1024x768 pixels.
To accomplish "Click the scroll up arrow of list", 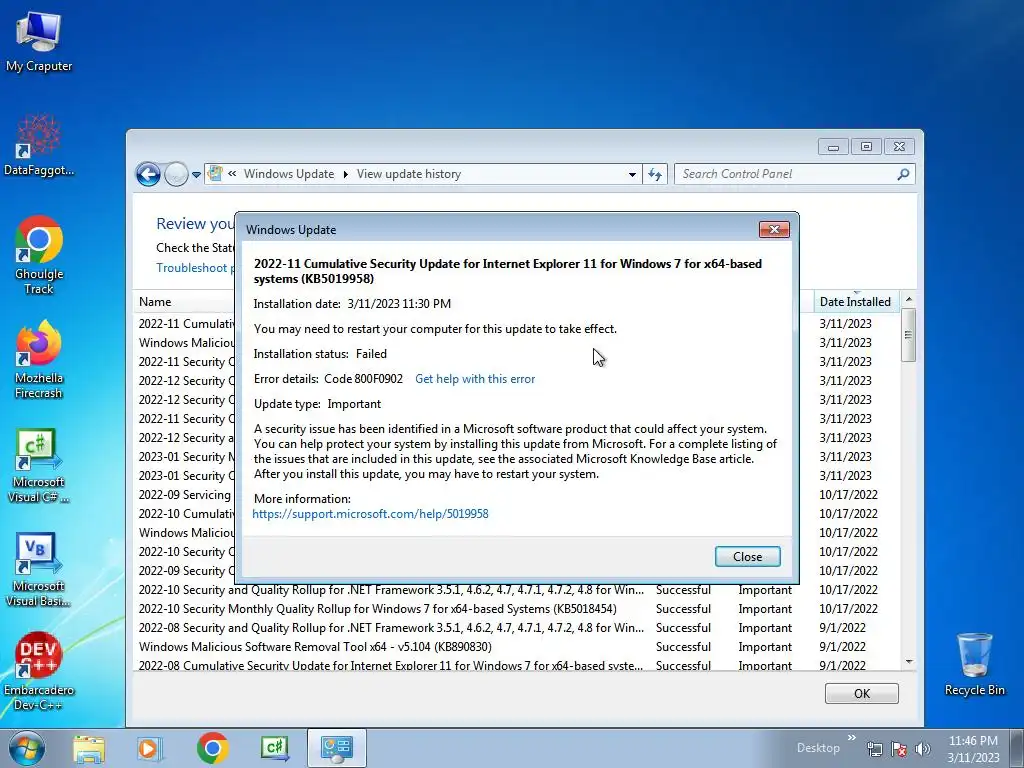I will [908, 299].
